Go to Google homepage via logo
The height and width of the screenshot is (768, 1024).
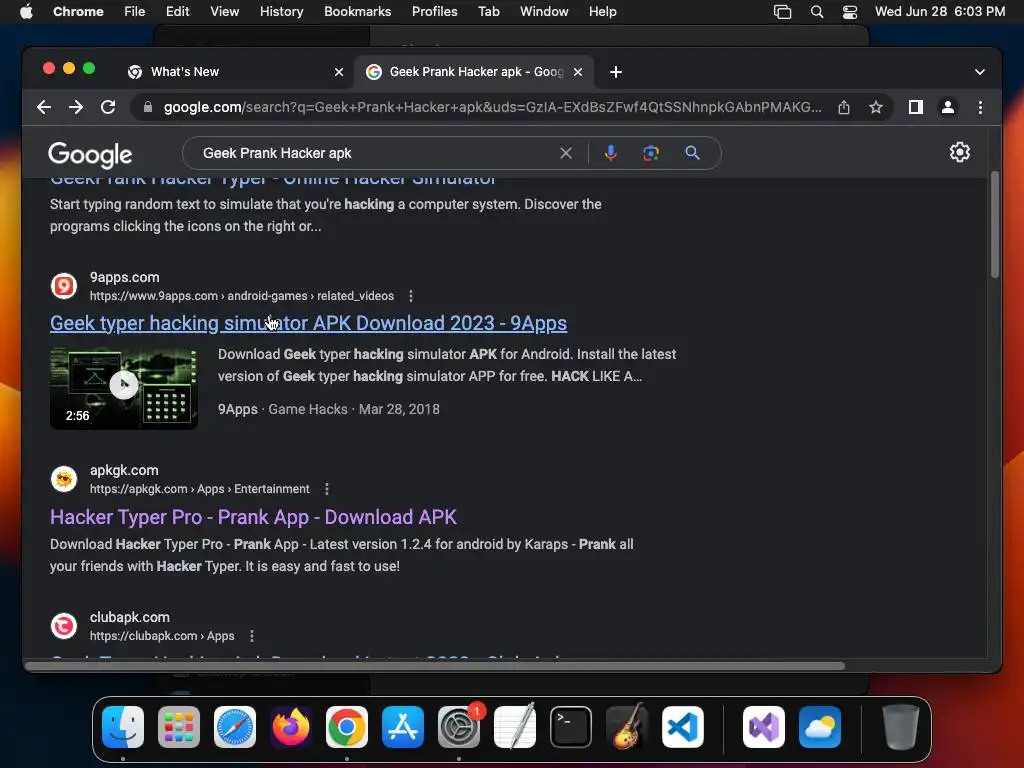(x=90, y=154)
